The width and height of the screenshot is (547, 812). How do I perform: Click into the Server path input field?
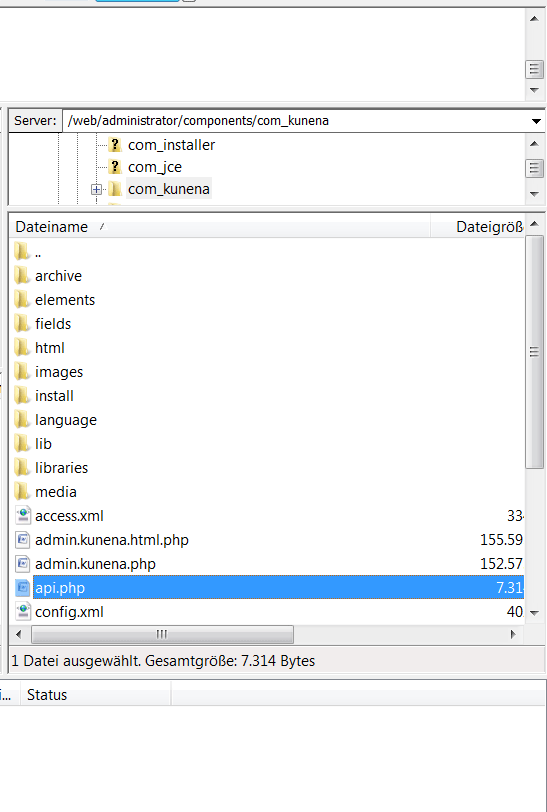point(295,121)
